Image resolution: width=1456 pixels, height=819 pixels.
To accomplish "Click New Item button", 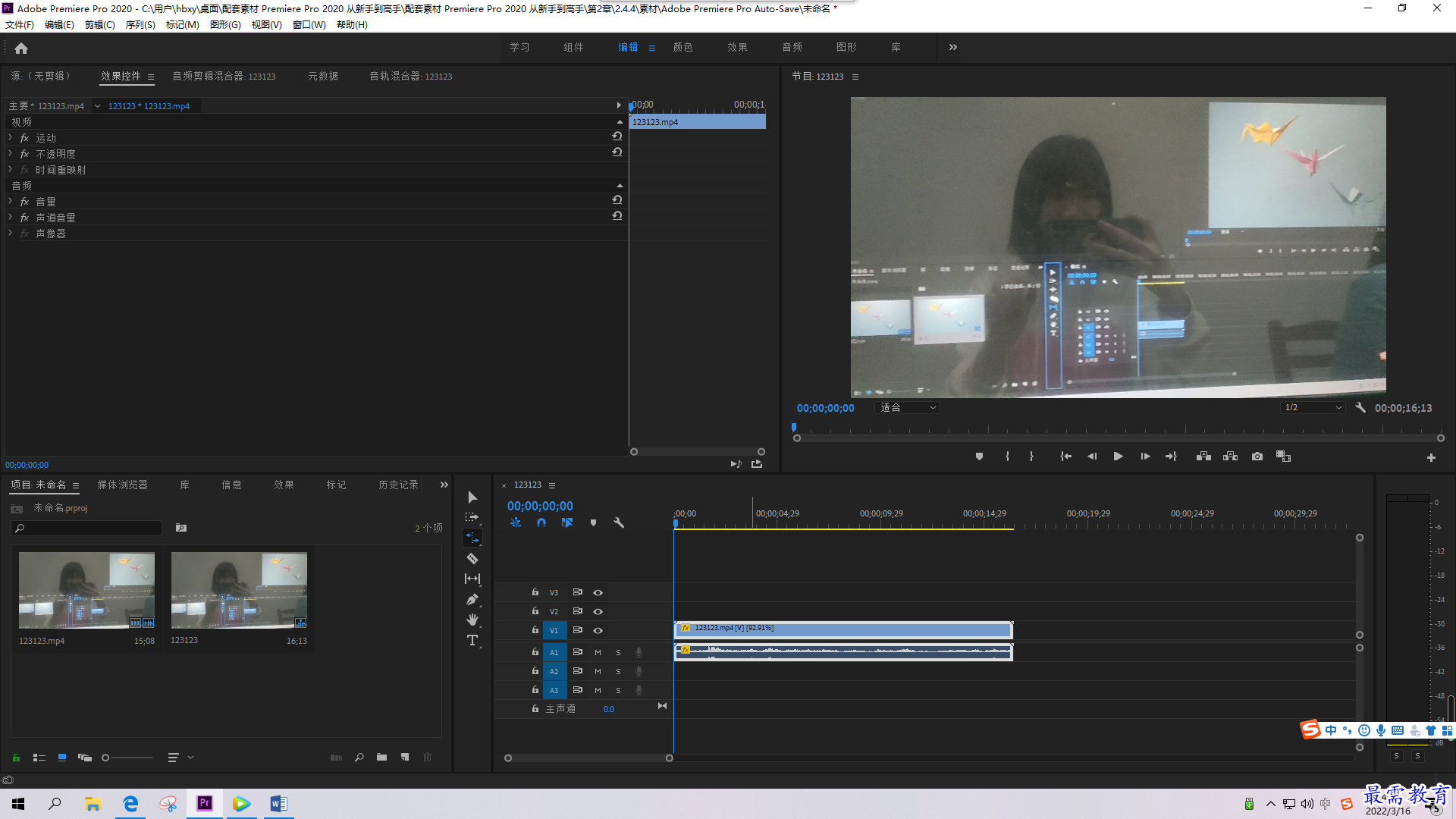I will click(x=405, y=757).
